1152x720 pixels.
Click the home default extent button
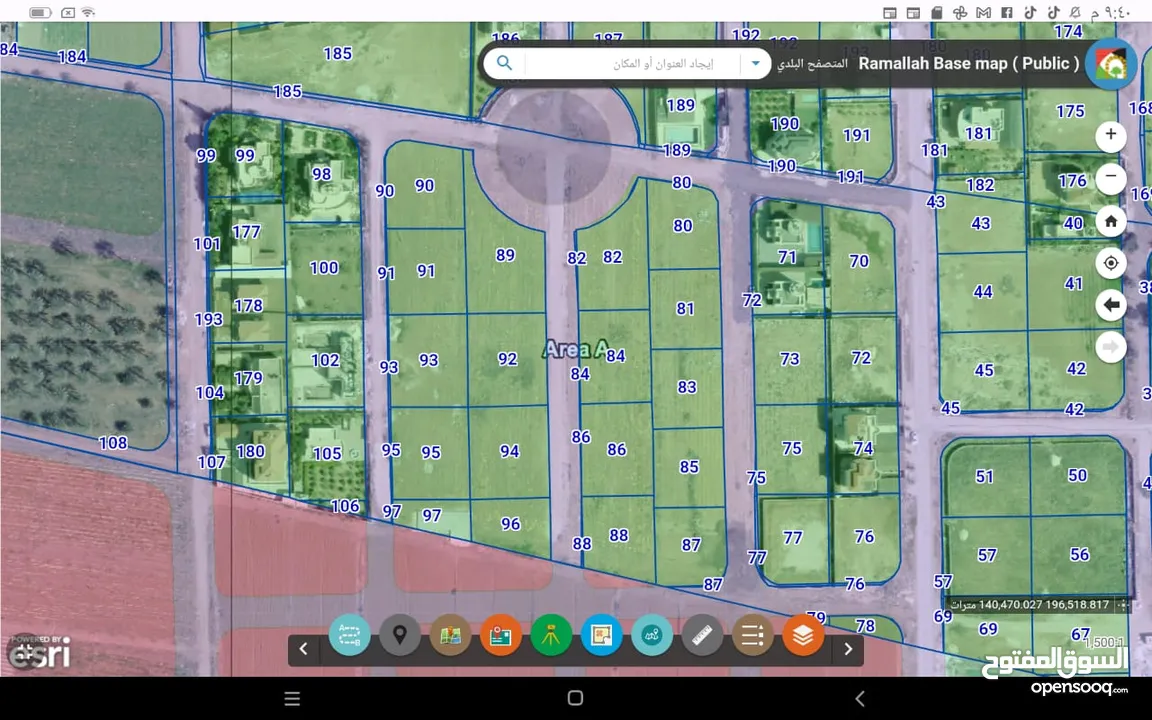pyautogui.click(x=1111, y=221)
